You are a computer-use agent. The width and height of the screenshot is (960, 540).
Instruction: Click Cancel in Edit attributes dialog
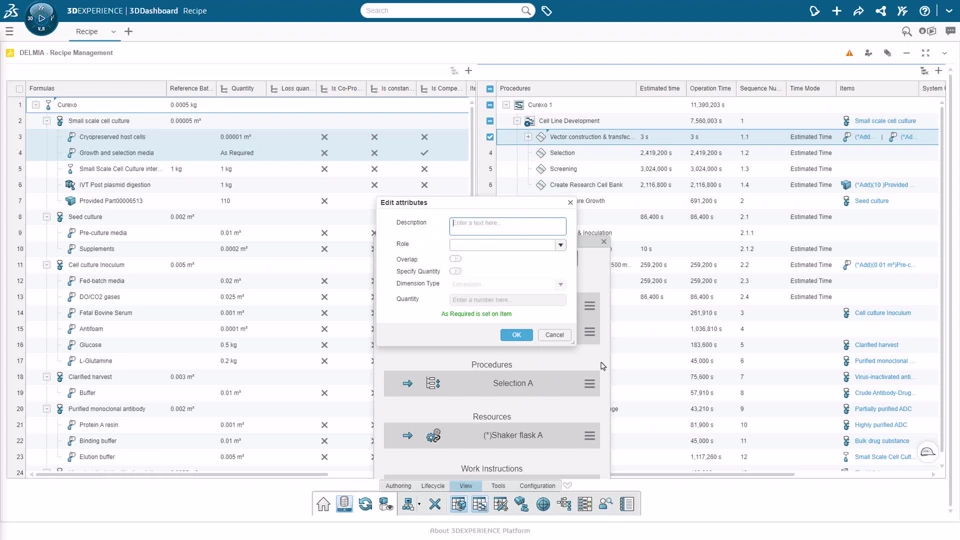pos(555,335)
